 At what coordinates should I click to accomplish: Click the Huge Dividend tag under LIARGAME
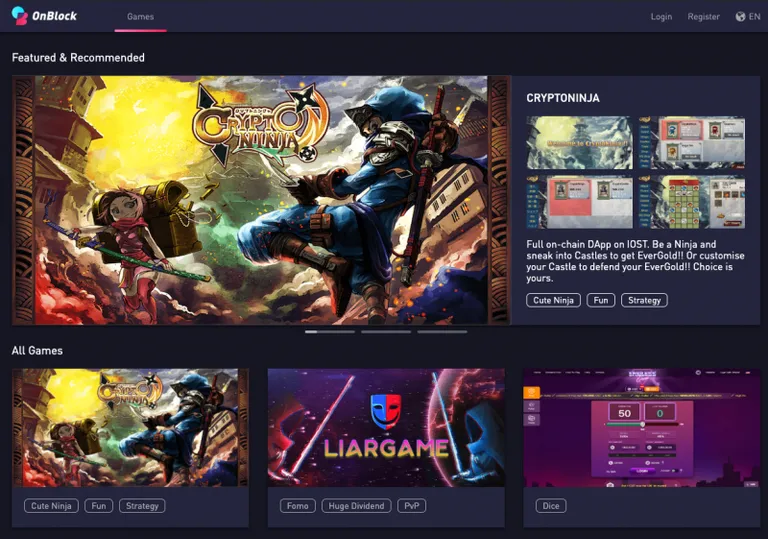click(357, 506)
